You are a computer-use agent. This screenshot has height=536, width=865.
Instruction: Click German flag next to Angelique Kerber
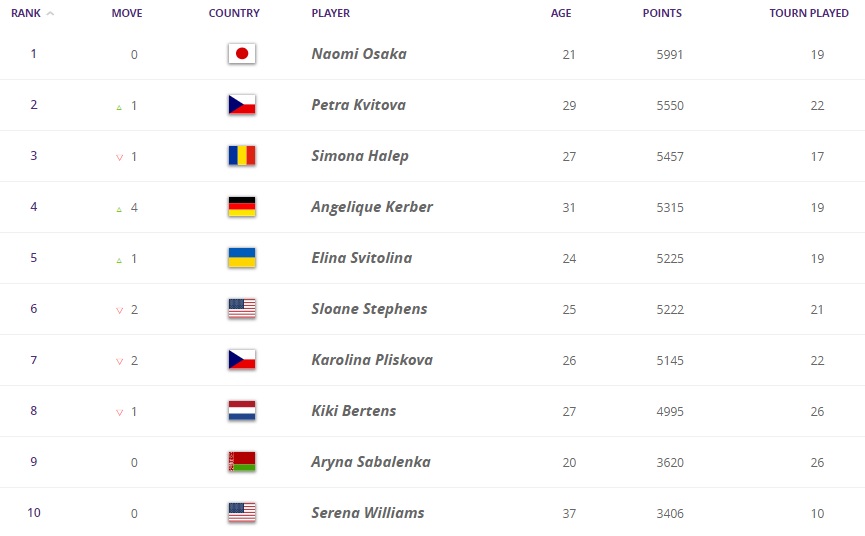242,207
